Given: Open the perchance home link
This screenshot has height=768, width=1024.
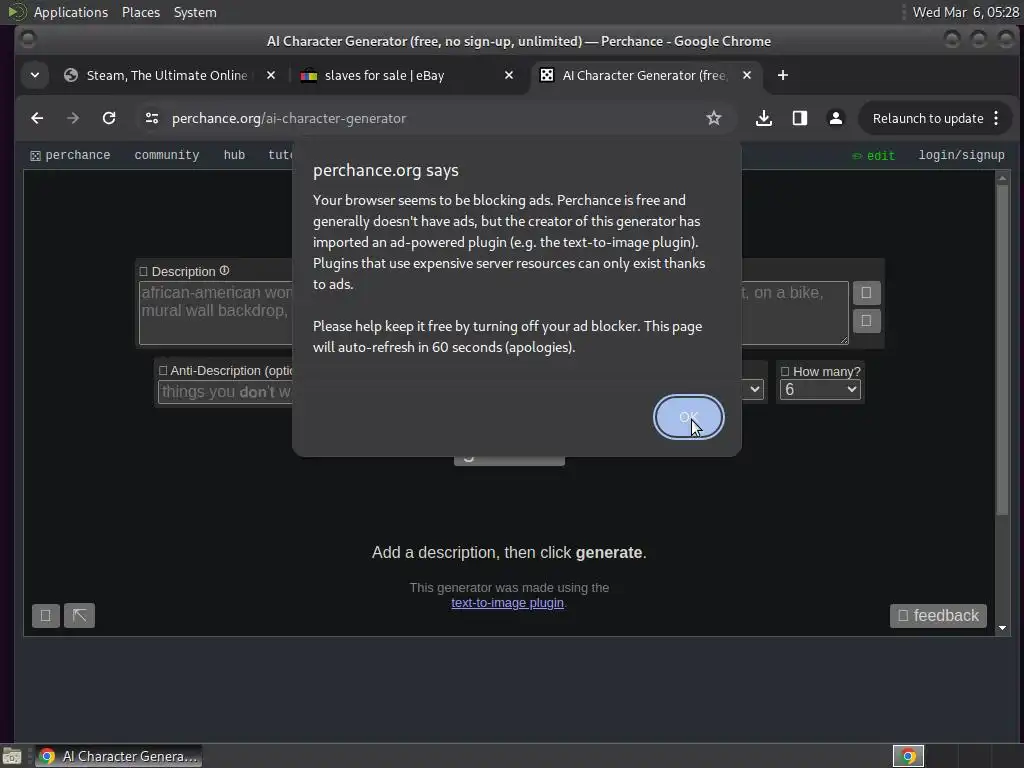Looking at the screenshot, I should tap(70, 155).
